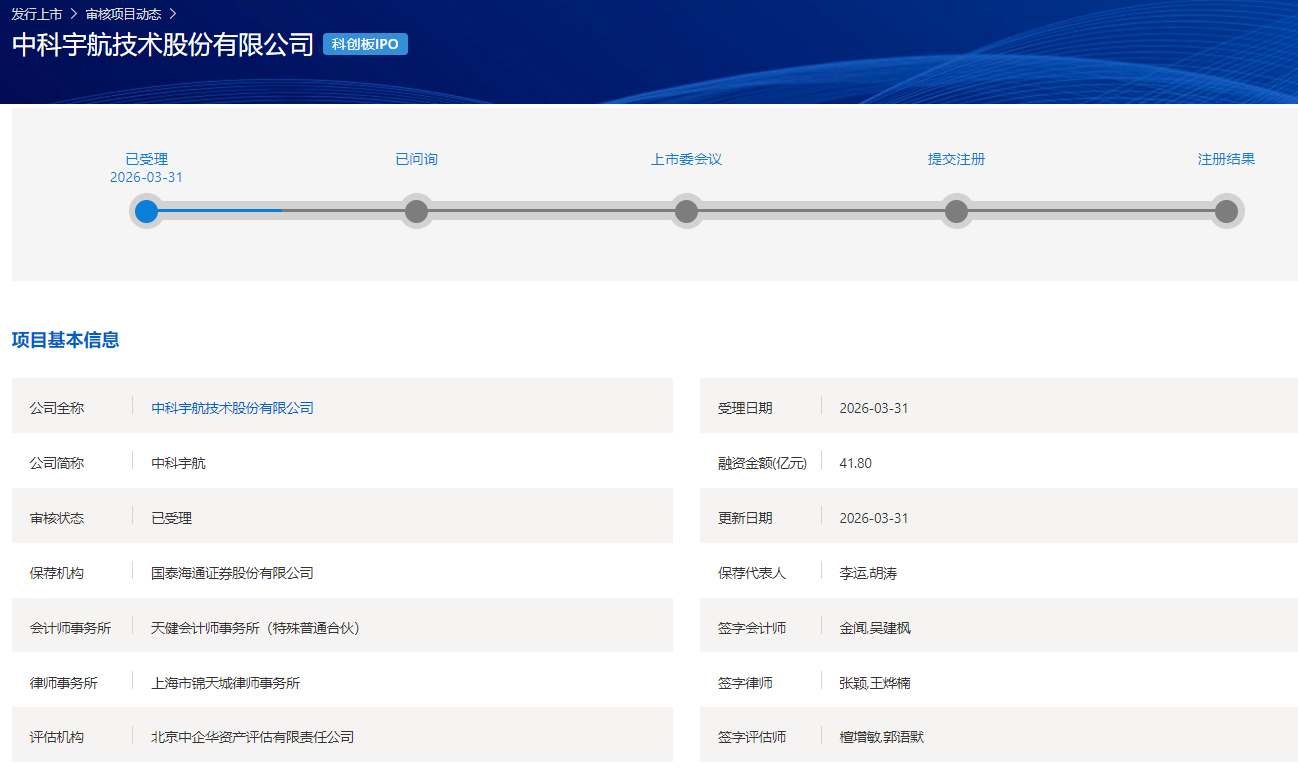Select the 上市委会议 timeline node circle

coord(686,211)
